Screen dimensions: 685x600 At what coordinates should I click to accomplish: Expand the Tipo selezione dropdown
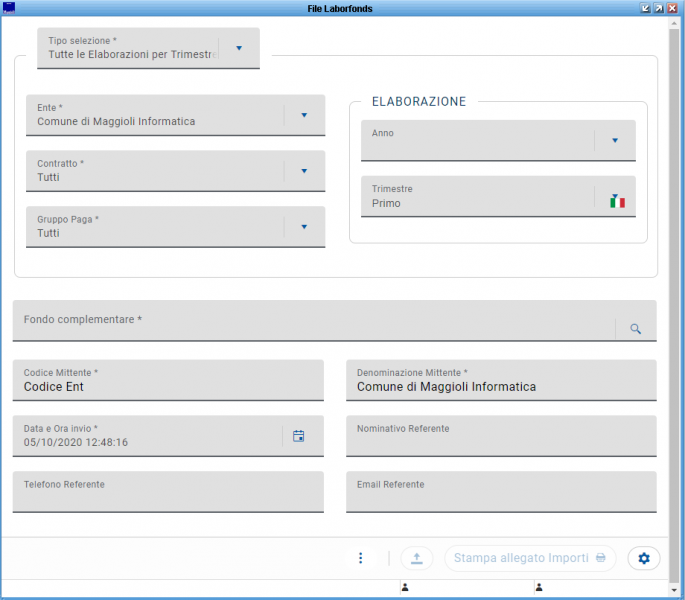[x=239, y=48]
